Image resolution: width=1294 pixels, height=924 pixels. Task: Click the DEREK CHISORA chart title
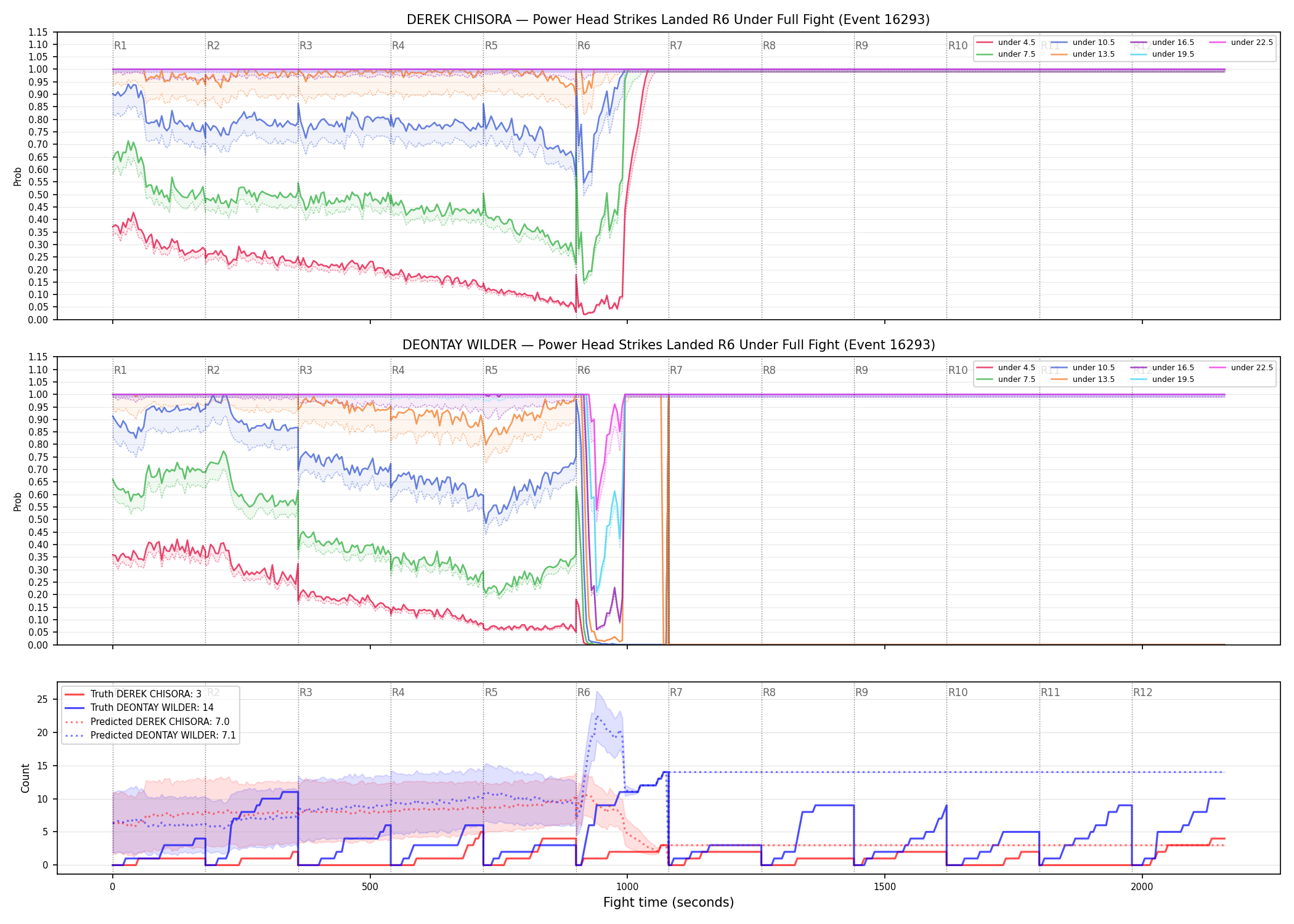click(x=668, y=20)
